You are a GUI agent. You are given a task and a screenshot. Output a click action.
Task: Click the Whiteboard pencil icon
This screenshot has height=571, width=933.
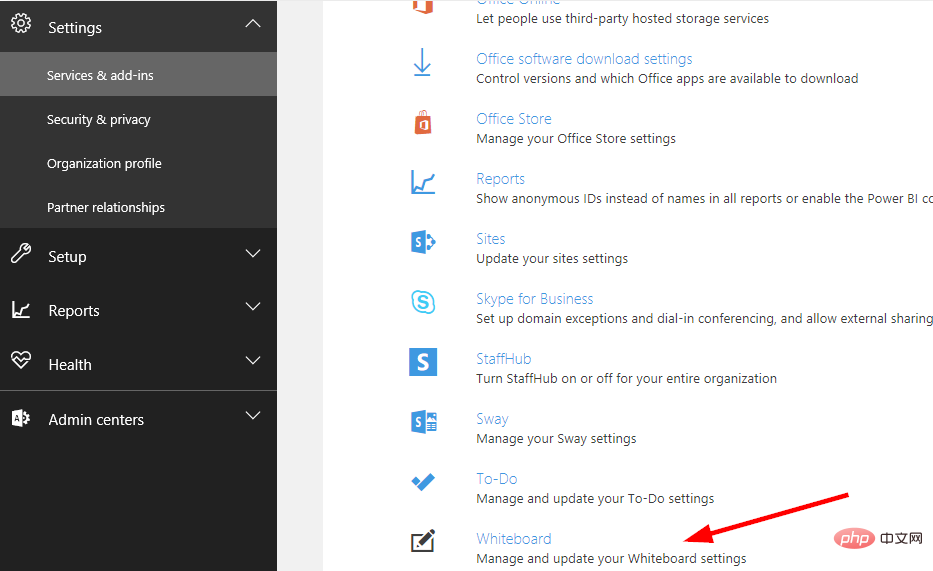point(423,541)
